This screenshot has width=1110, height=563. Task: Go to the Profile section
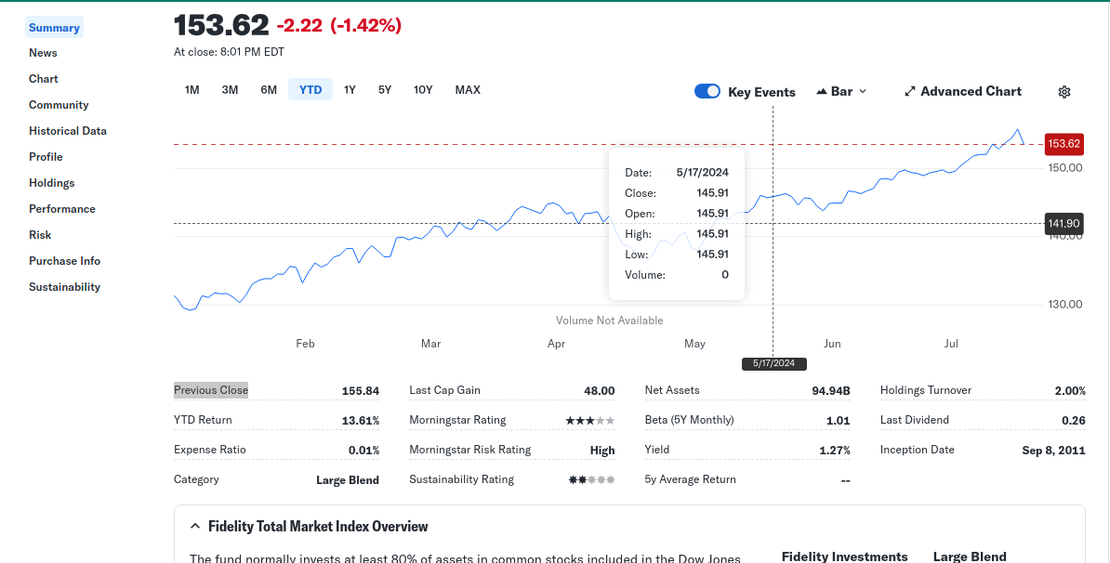coord(46,157)
